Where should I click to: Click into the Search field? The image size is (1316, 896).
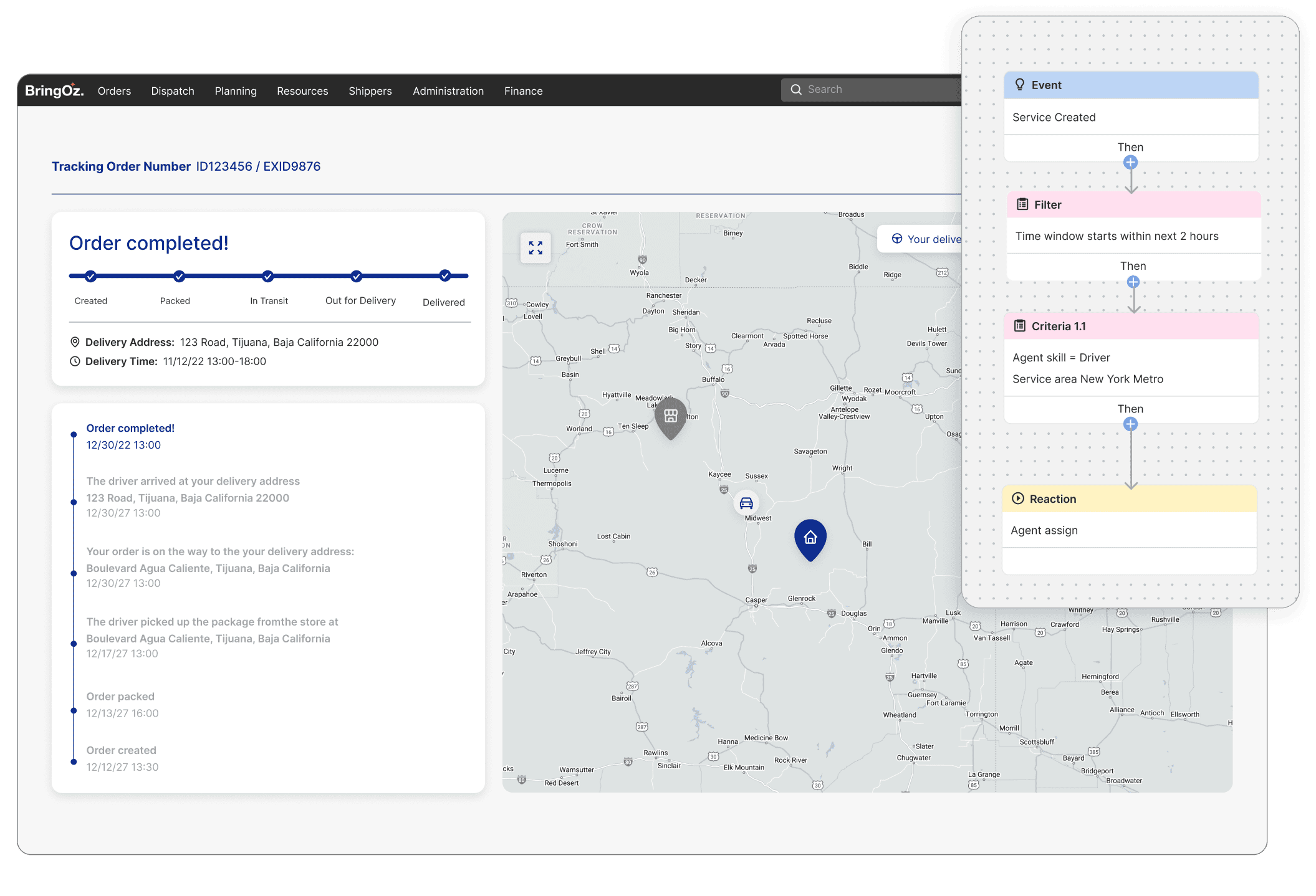(x=872, y=90)
